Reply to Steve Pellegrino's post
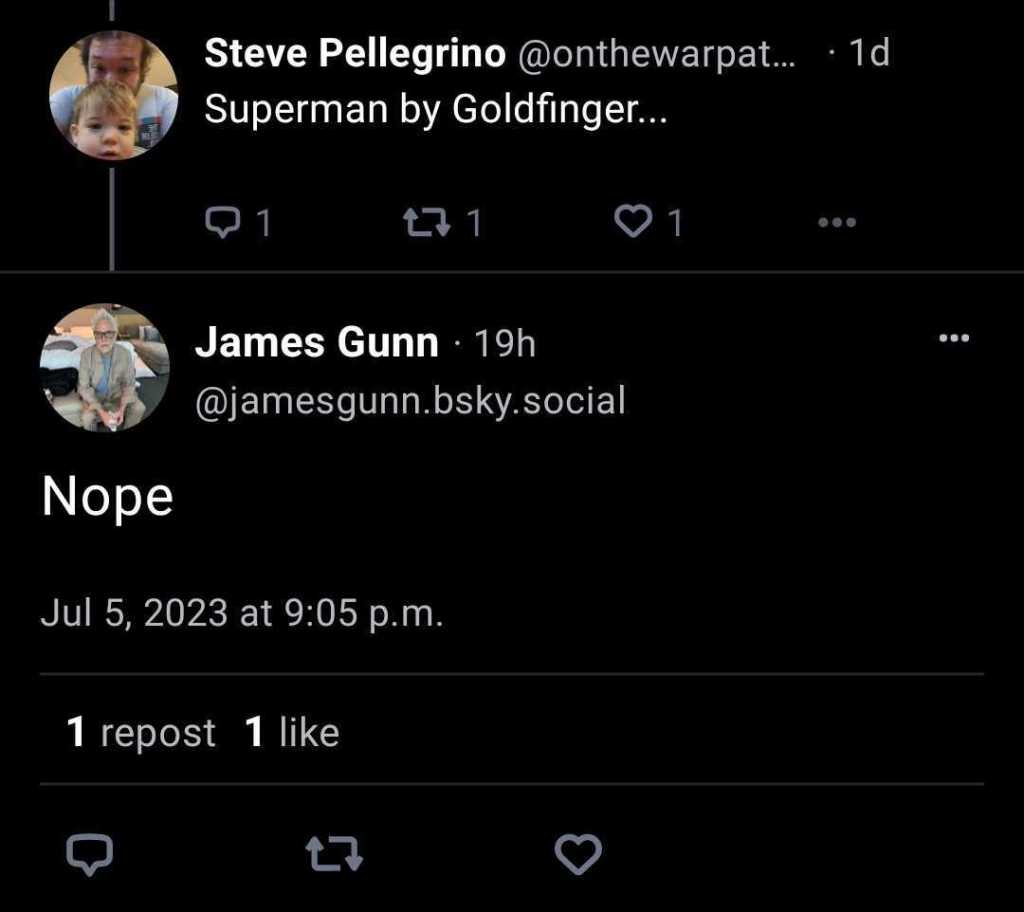This screenshot has width=1024, height=912. point(218,222)
